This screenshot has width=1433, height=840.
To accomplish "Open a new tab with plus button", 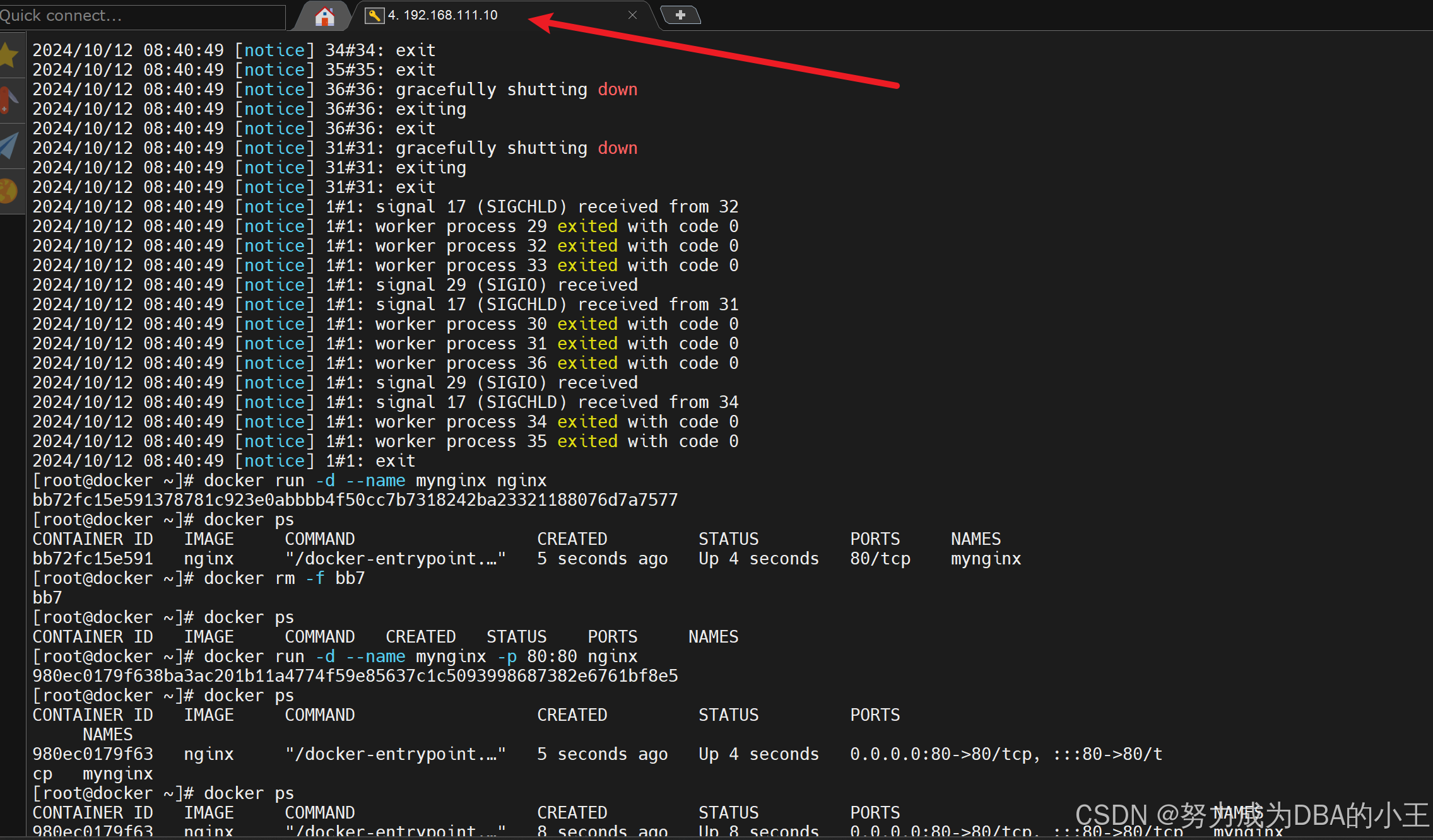I will (680, 15).
